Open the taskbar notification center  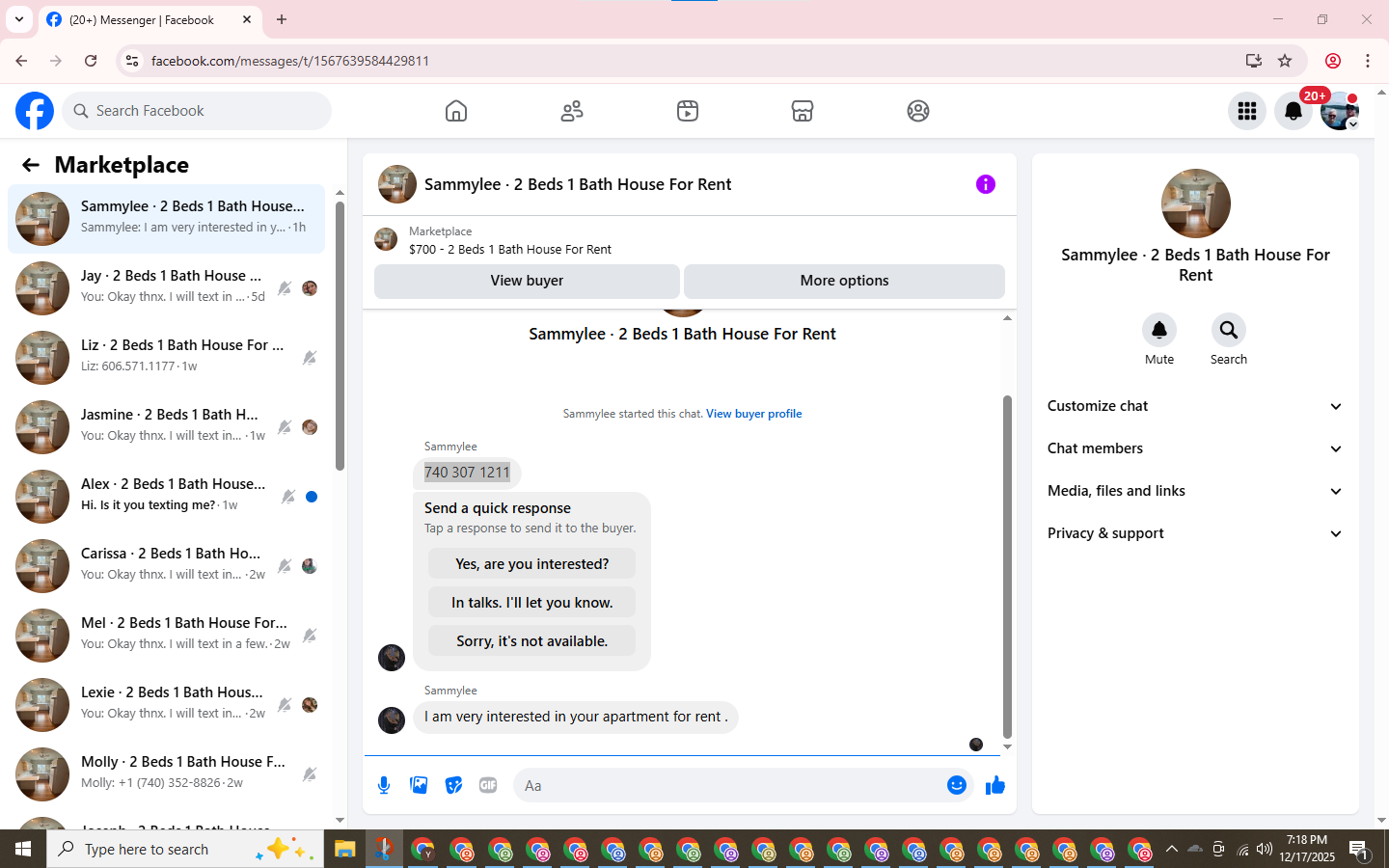[1359, 850]
